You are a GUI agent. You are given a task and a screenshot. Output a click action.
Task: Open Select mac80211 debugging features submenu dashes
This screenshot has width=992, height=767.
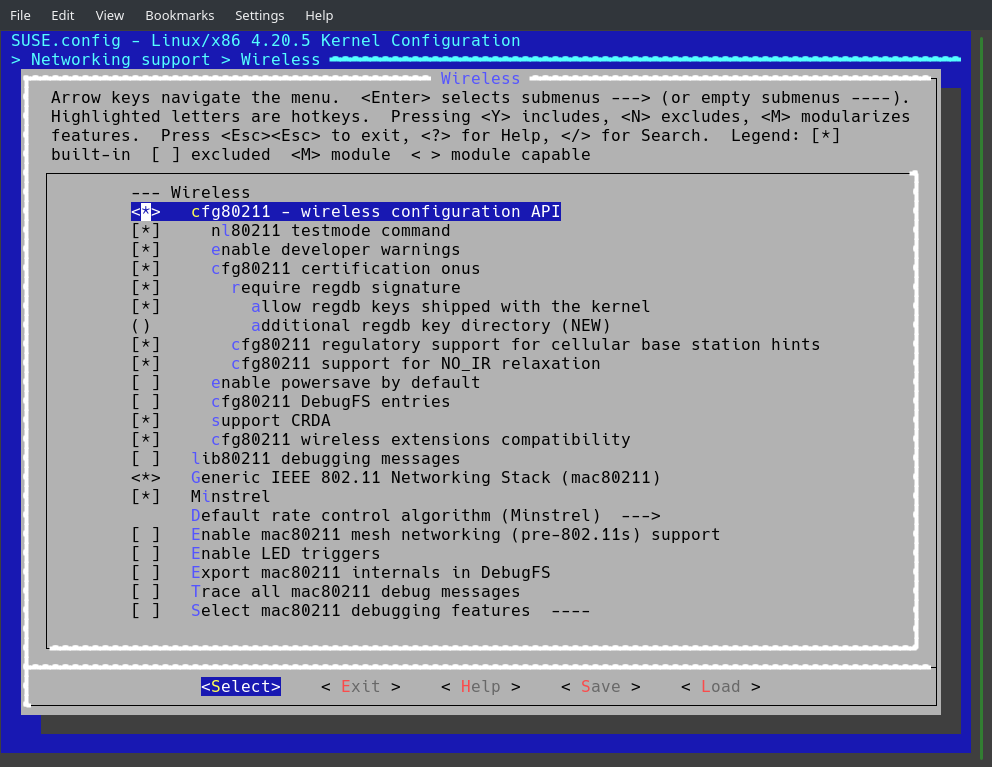[x=571, y=610]
